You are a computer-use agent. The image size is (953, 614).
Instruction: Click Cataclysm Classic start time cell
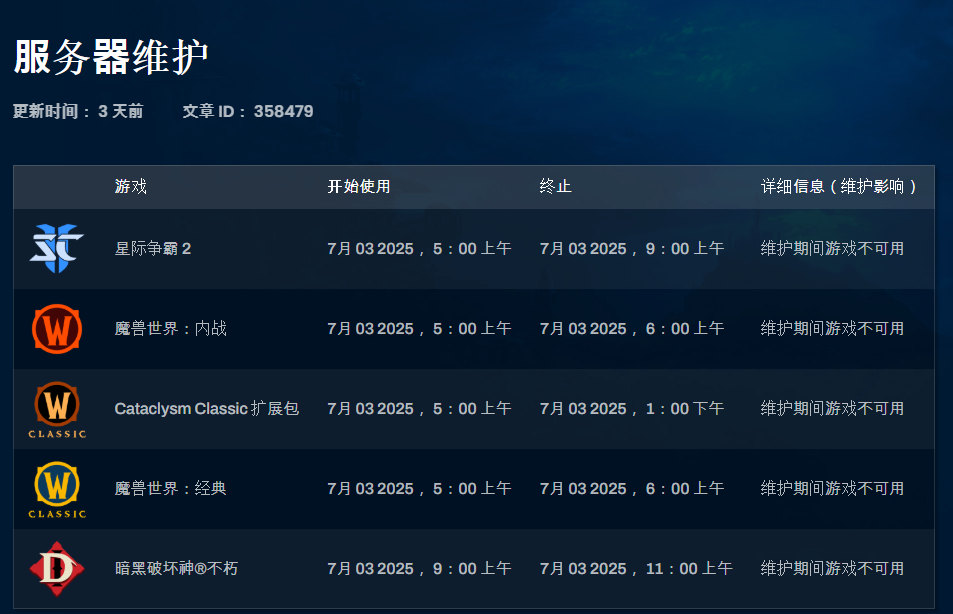coord(419,409)
